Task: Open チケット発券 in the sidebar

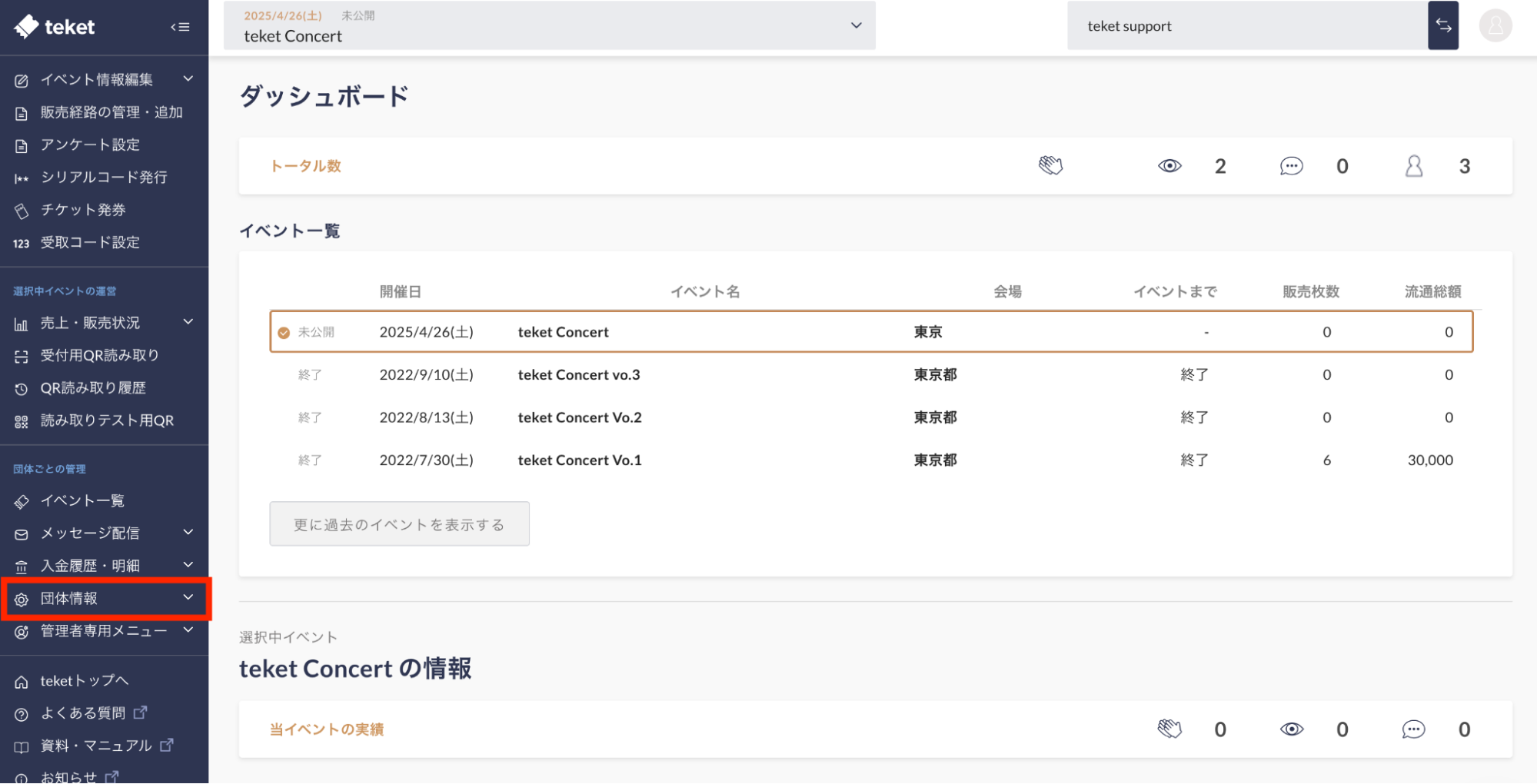Action: coord(83,210)
